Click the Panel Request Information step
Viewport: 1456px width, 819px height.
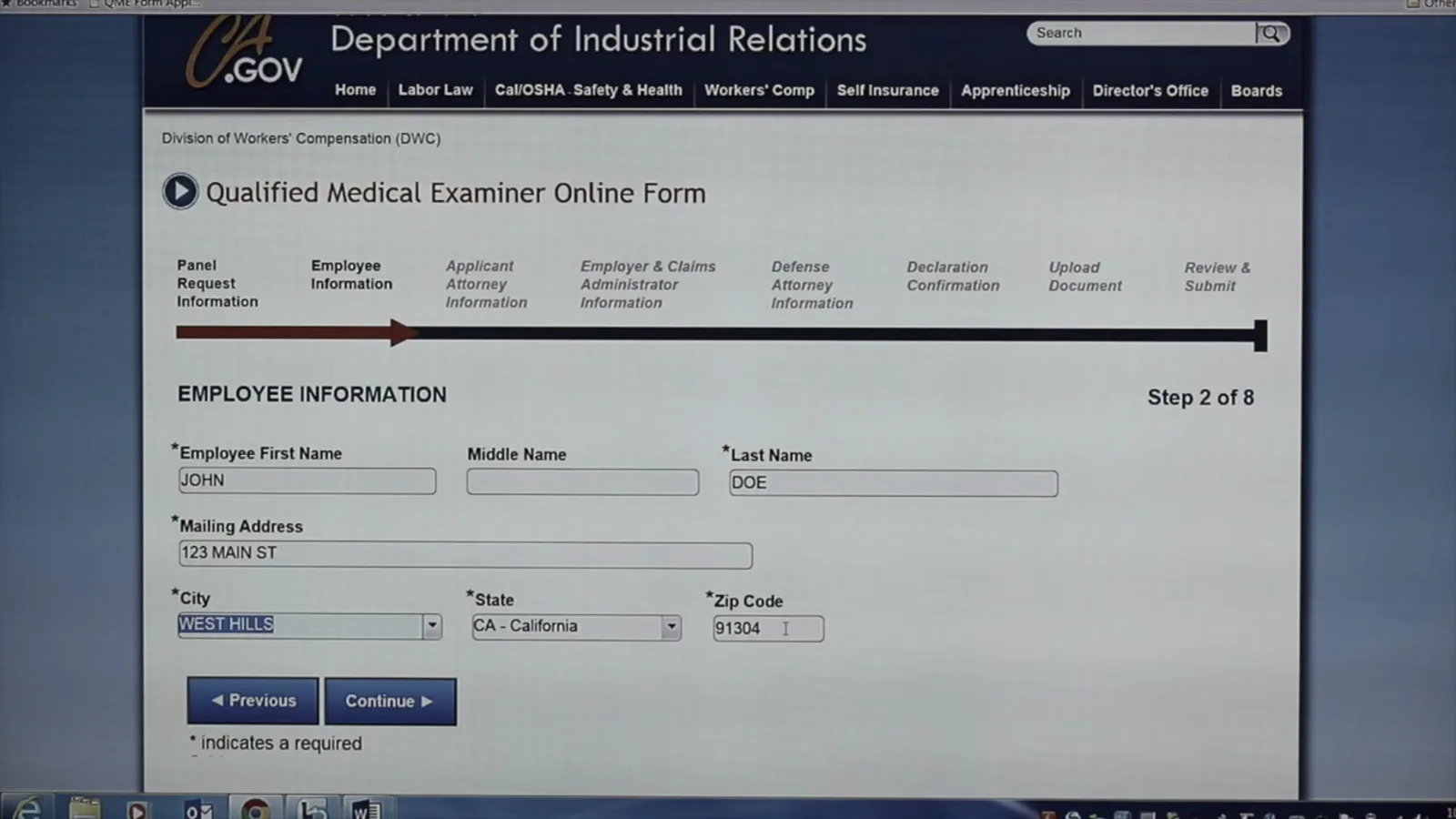217,283
